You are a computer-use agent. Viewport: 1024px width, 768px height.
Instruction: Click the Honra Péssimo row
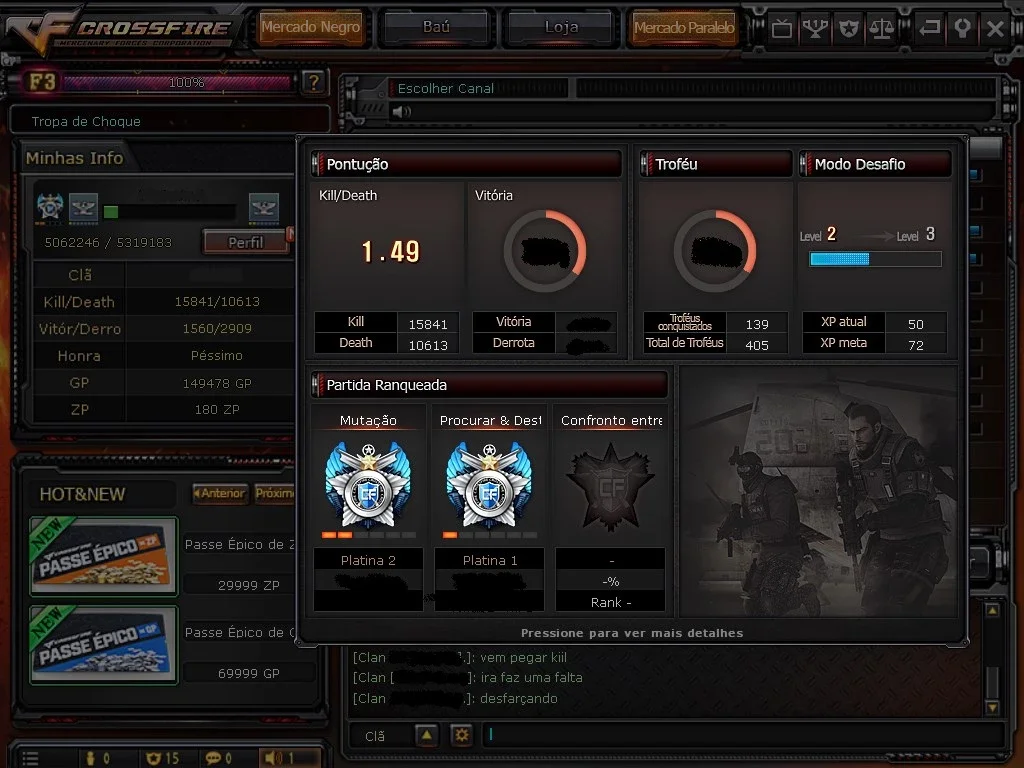tap(163, 355)
